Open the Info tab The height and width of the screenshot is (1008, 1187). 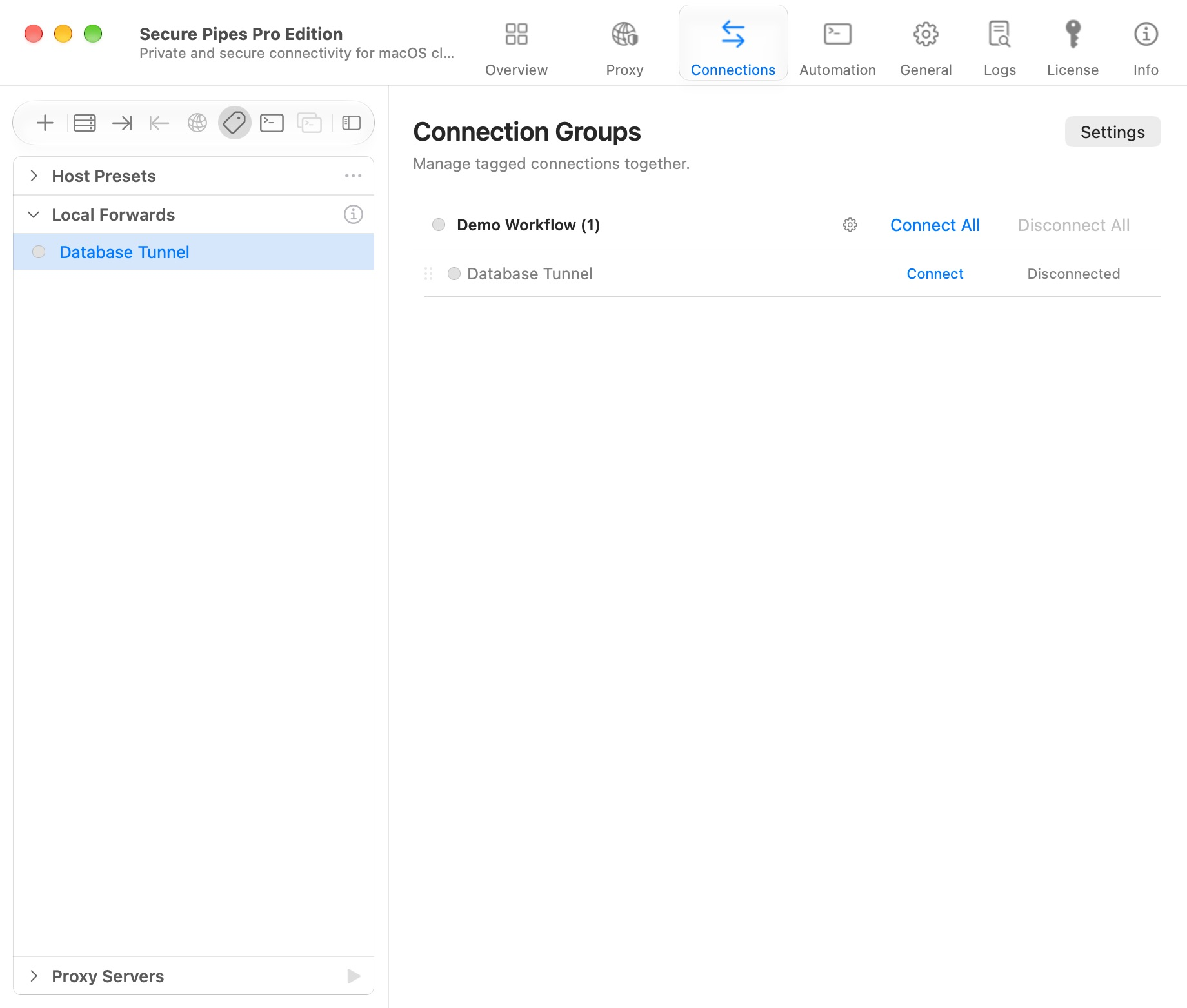point(1146,48)
